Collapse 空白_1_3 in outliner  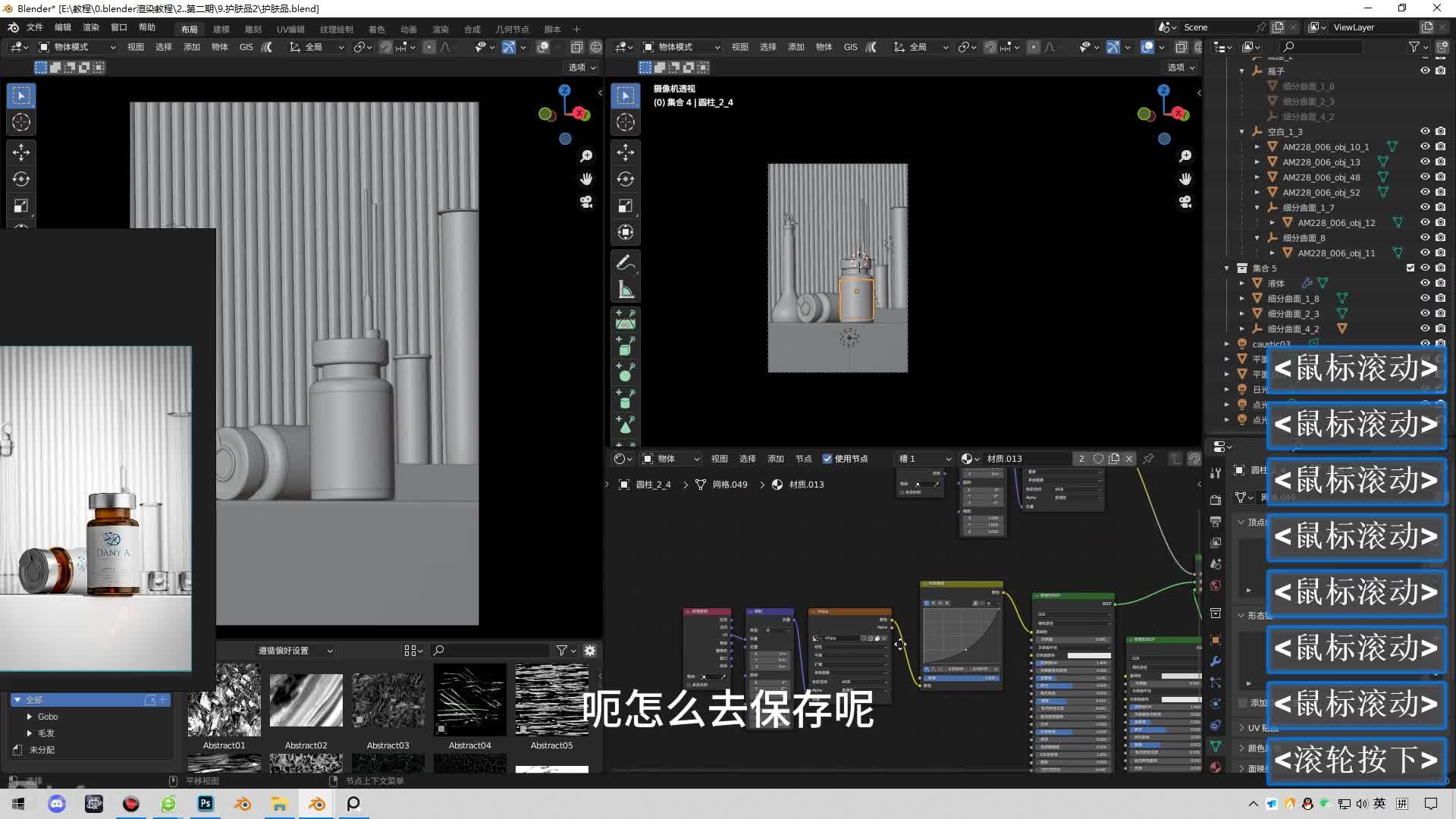(1242, 131)
